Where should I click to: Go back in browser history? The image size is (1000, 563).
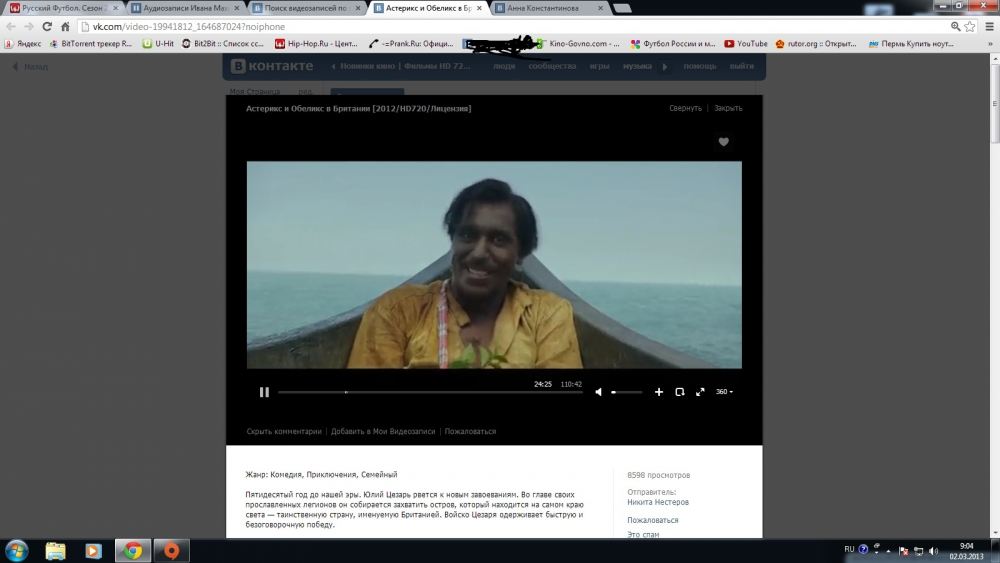pos(11,27)
